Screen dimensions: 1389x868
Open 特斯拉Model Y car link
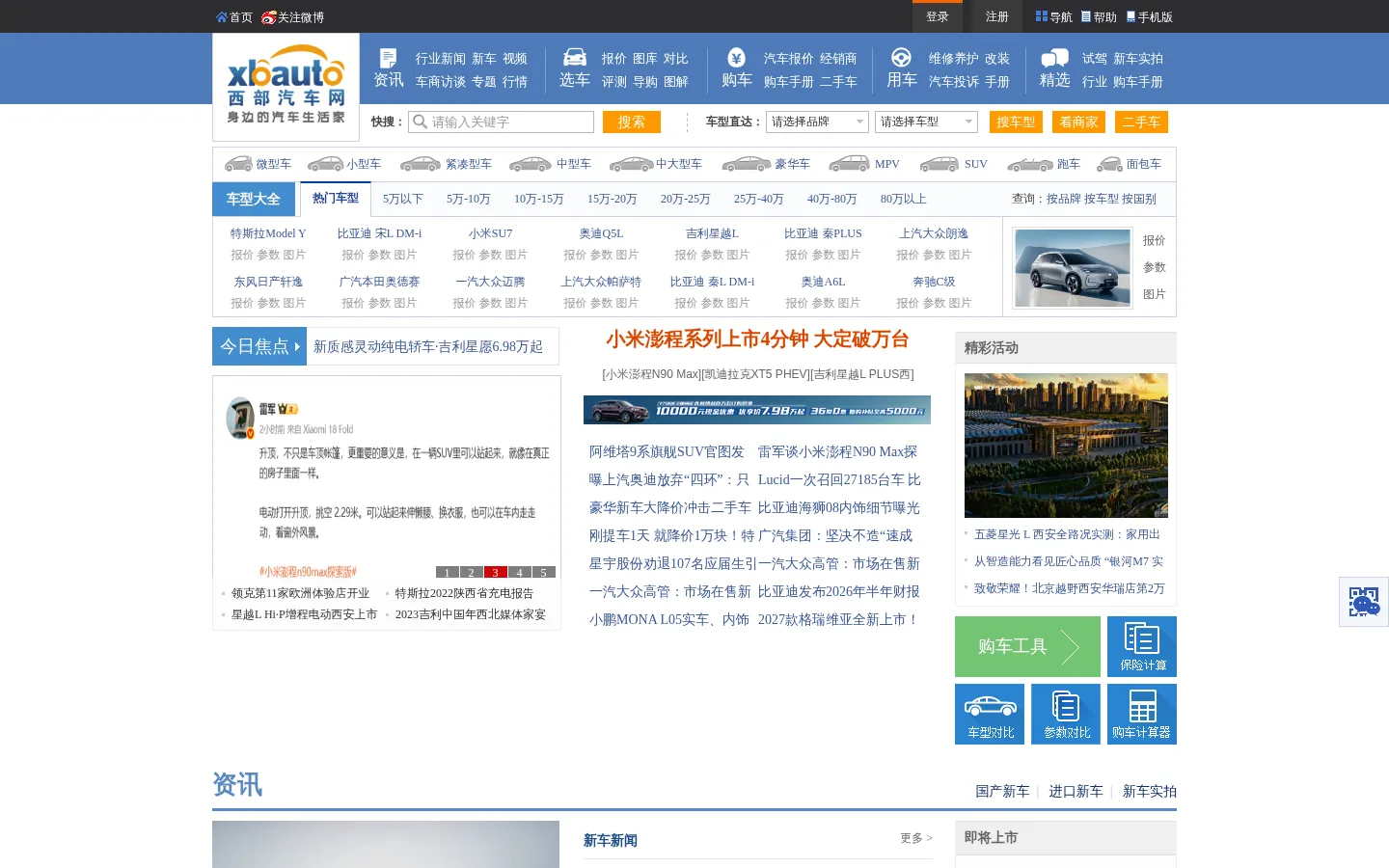point(268,233)
